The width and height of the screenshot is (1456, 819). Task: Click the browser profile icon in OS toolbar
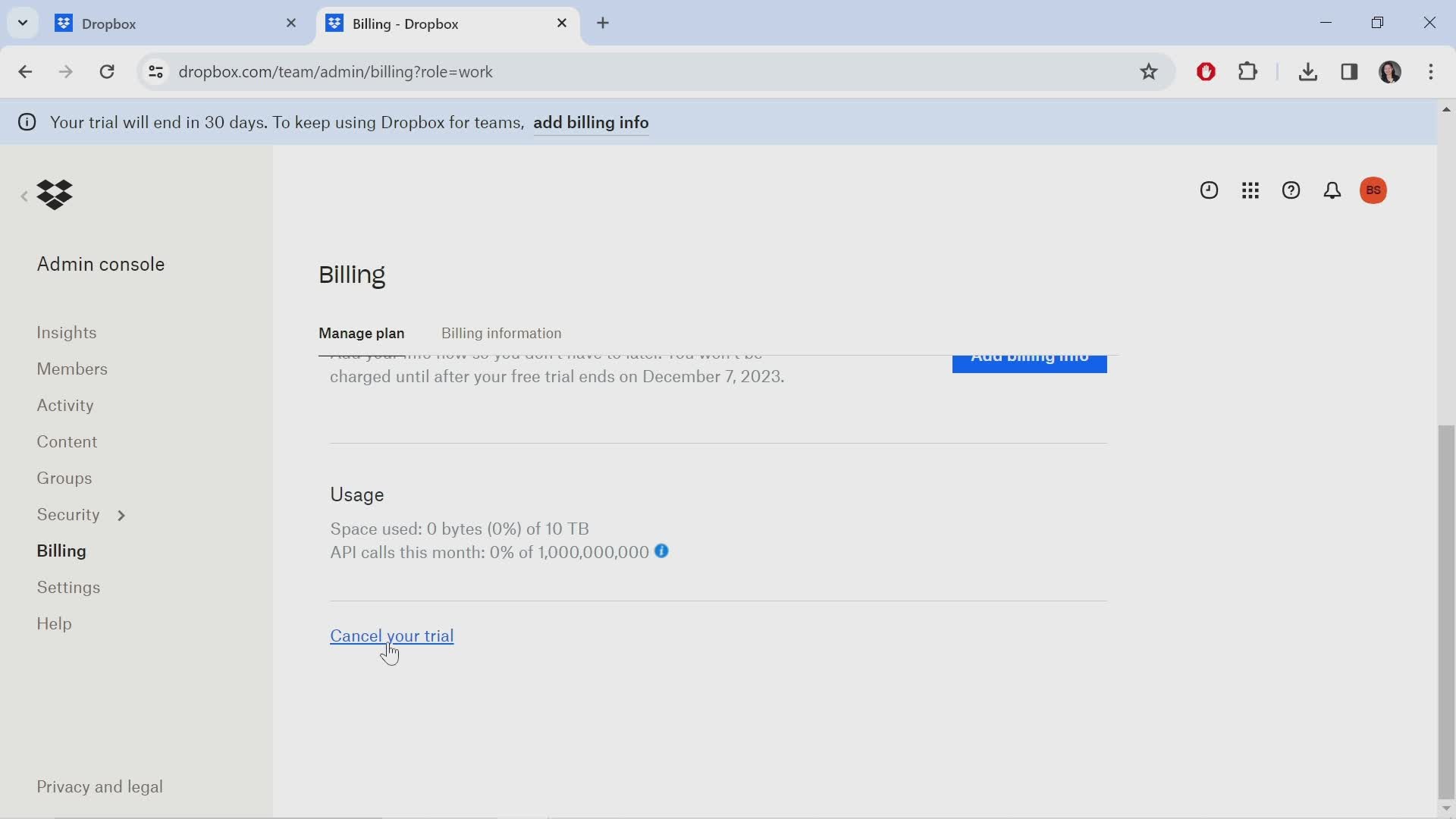tap(1391, 71)
